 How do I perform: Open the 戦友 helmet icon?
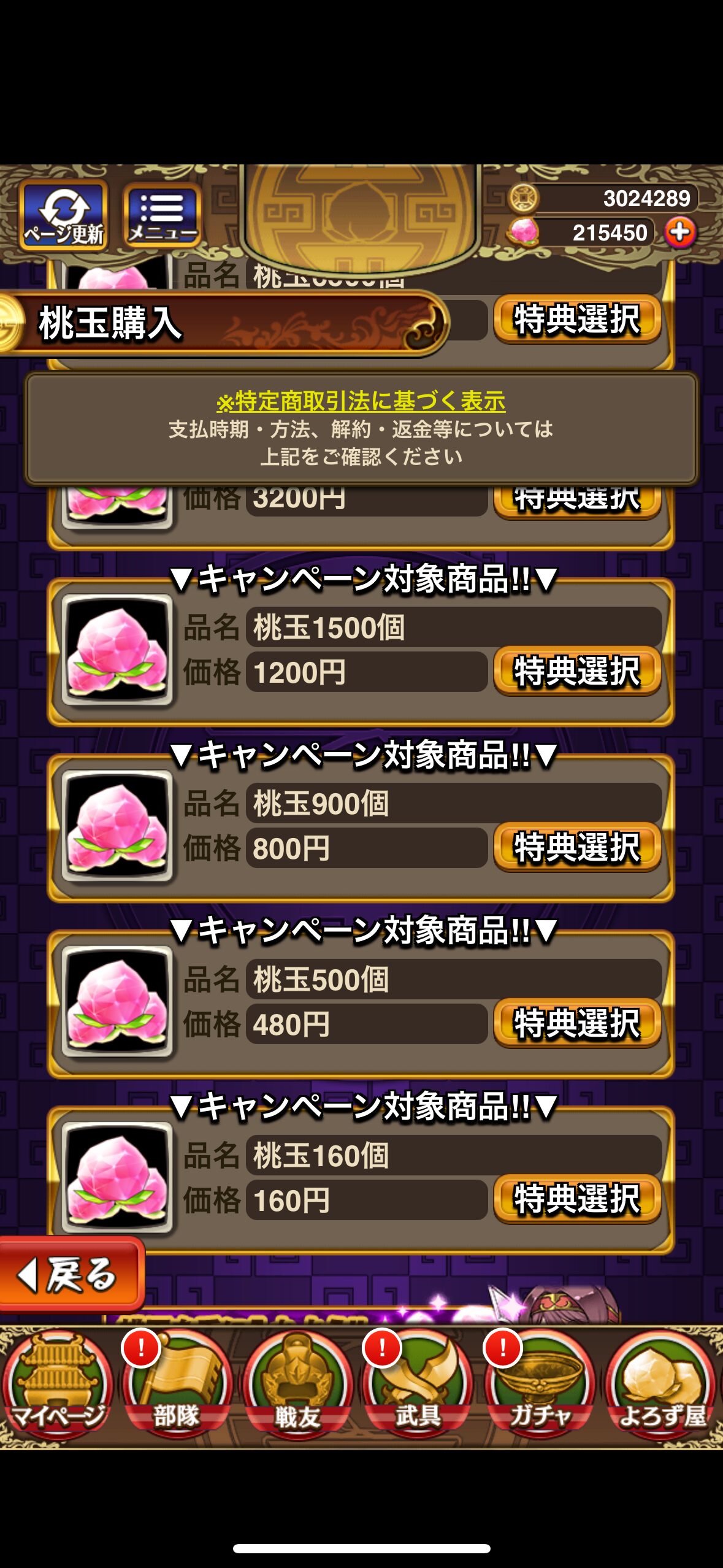298,1385
